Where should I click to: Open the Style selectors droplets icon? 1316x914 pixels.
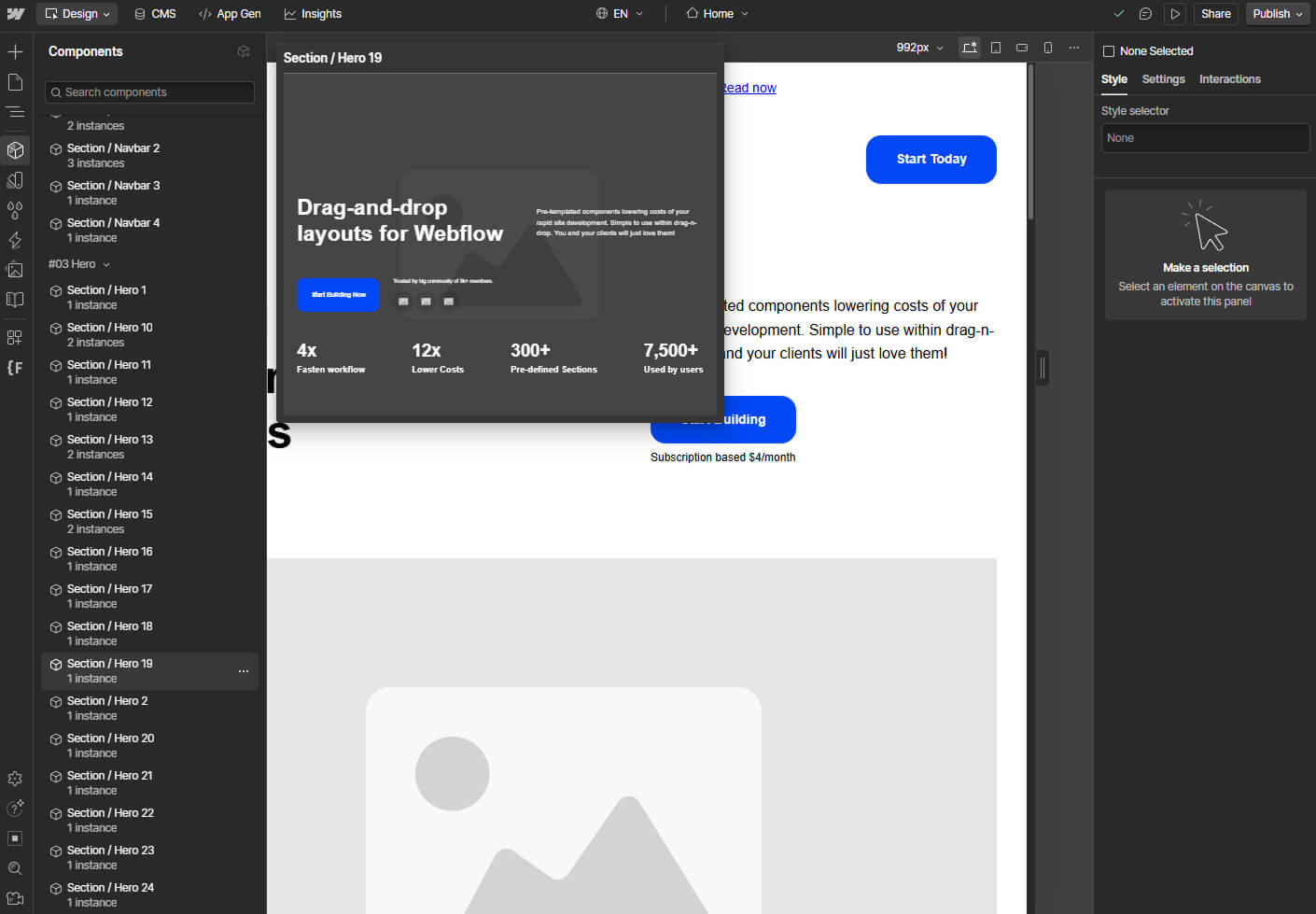tap(15, 210)
